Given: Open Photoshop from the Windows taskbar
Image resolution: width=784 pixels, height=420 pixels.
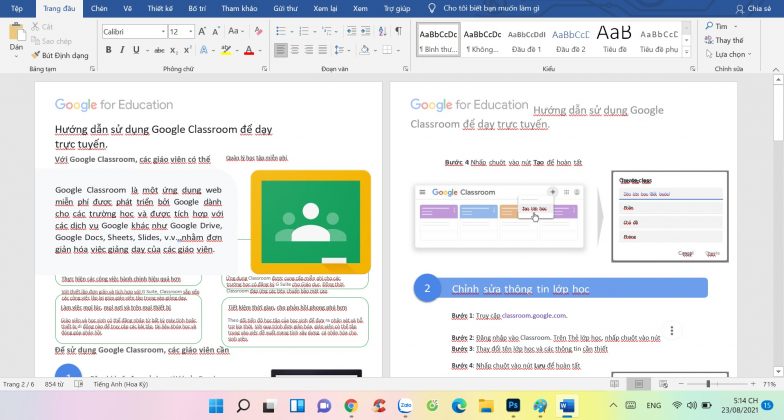Looking at the screenshot, I should 513,405.
